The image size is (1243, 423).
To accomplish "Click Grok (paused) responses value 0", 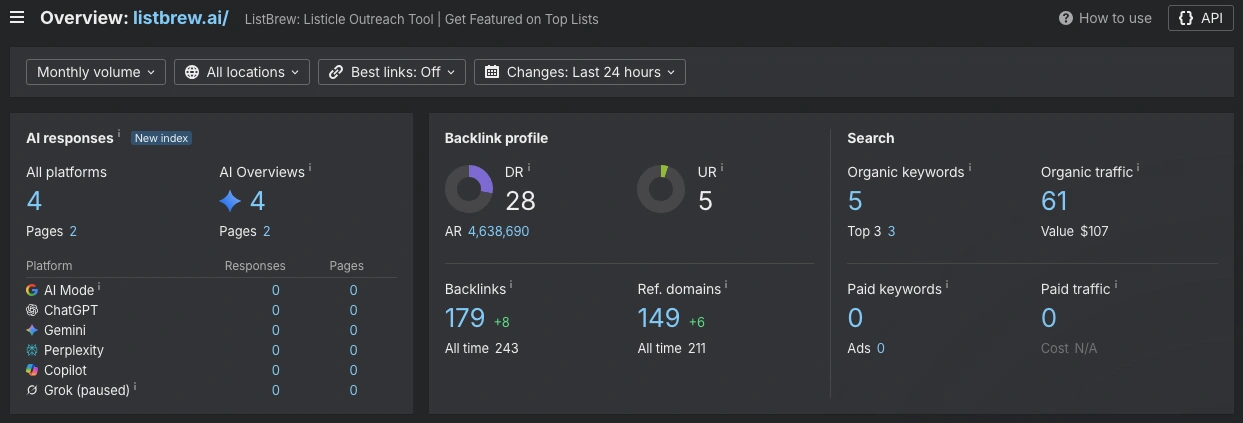I will [276, 390].
